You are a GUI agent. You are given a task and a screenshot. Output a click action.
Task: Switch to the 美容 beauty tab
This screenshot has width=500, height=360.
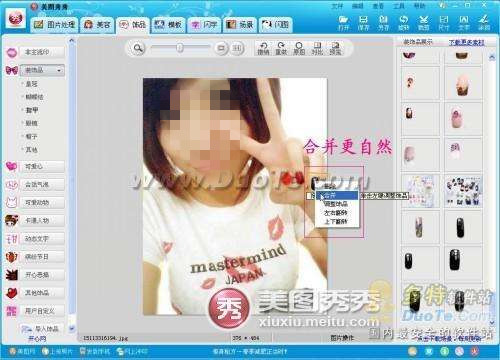pos(97,25)
